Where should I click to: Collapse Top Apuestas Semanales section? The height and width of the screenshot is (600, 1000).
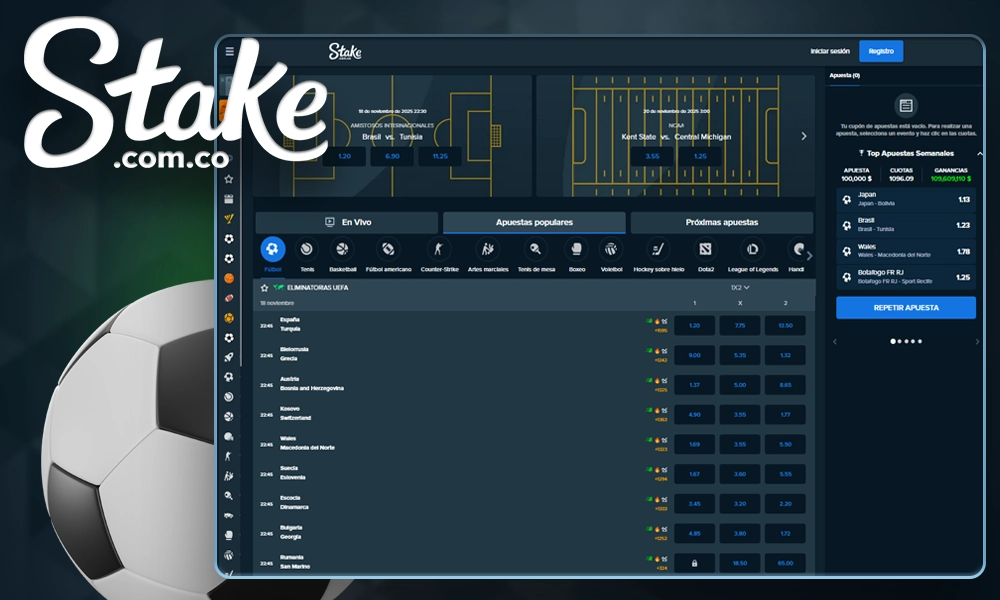point(979,154)
